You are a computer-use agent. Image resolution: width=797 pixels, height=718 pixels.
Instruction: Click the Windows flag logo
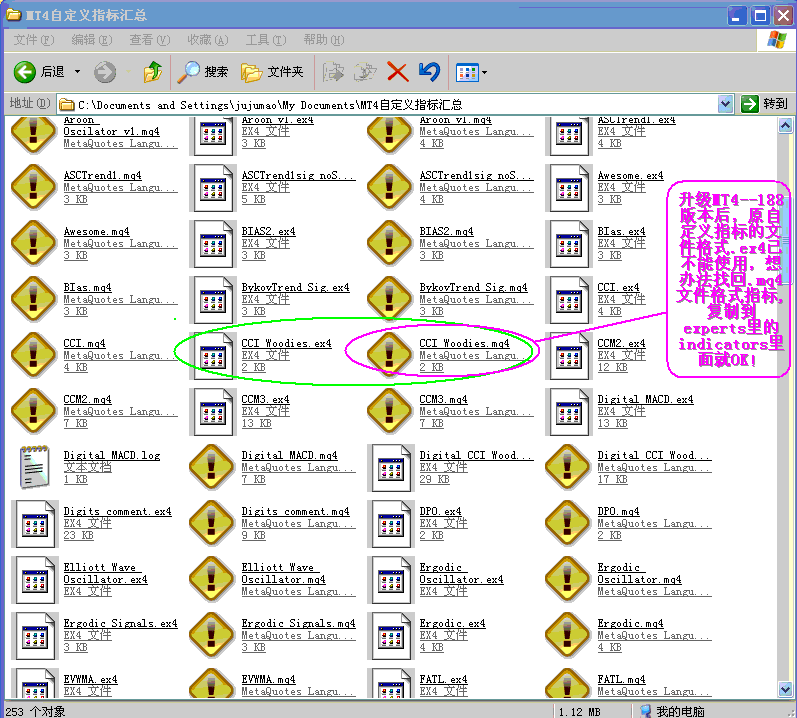(777, 40)
